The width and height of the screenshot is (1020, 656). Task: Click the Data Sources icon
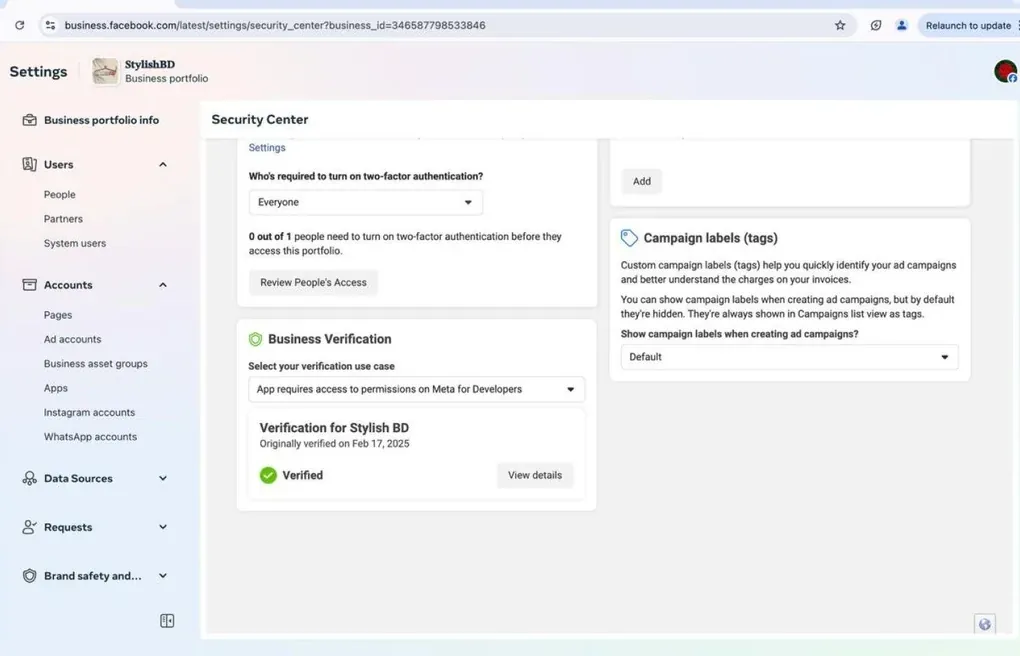[29, 478]
